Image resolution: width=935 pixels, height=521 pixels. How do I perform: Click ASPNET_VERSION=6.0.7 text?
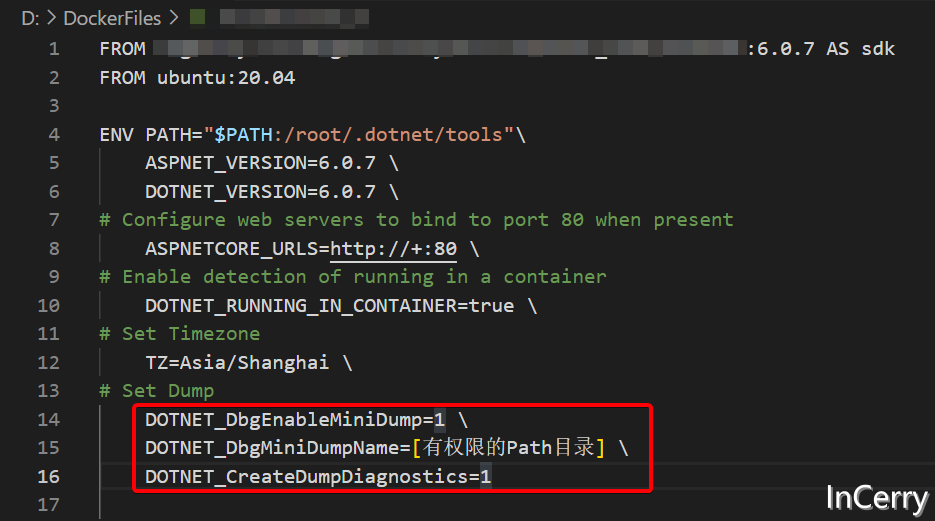coord(261,163)
